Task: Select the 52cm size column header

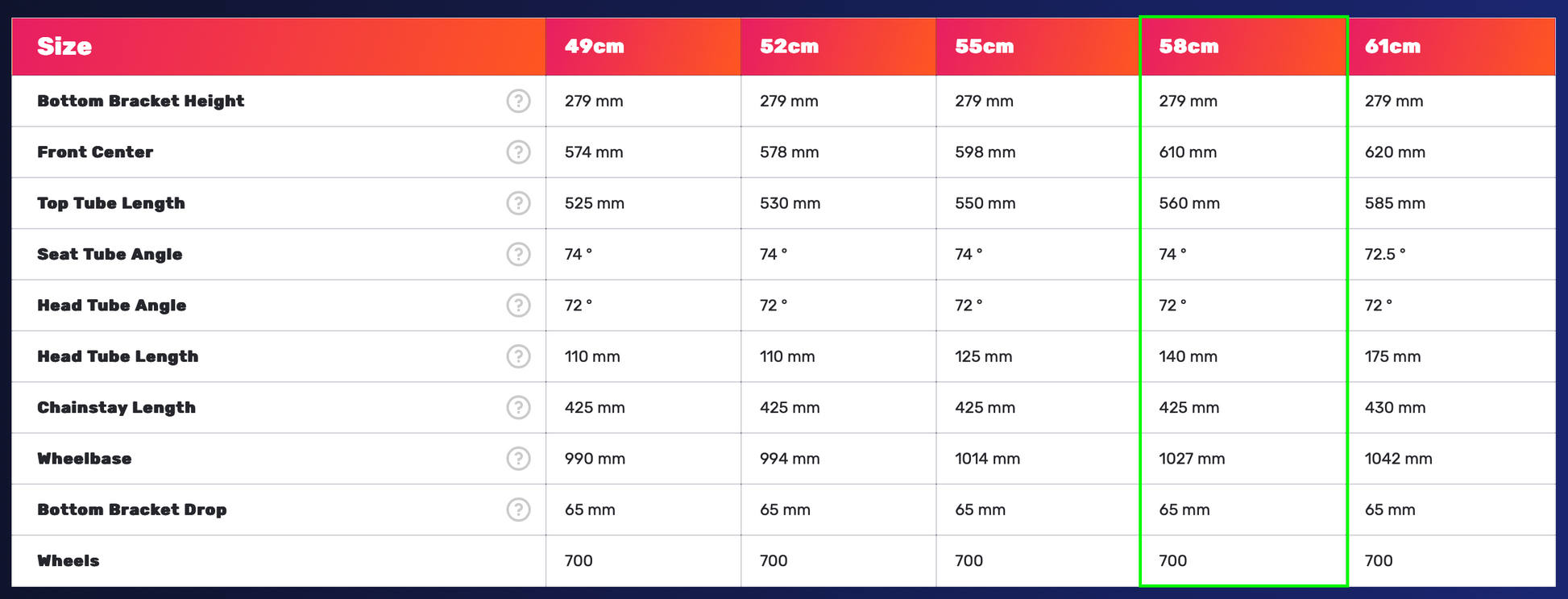Action: click(790, 47)
